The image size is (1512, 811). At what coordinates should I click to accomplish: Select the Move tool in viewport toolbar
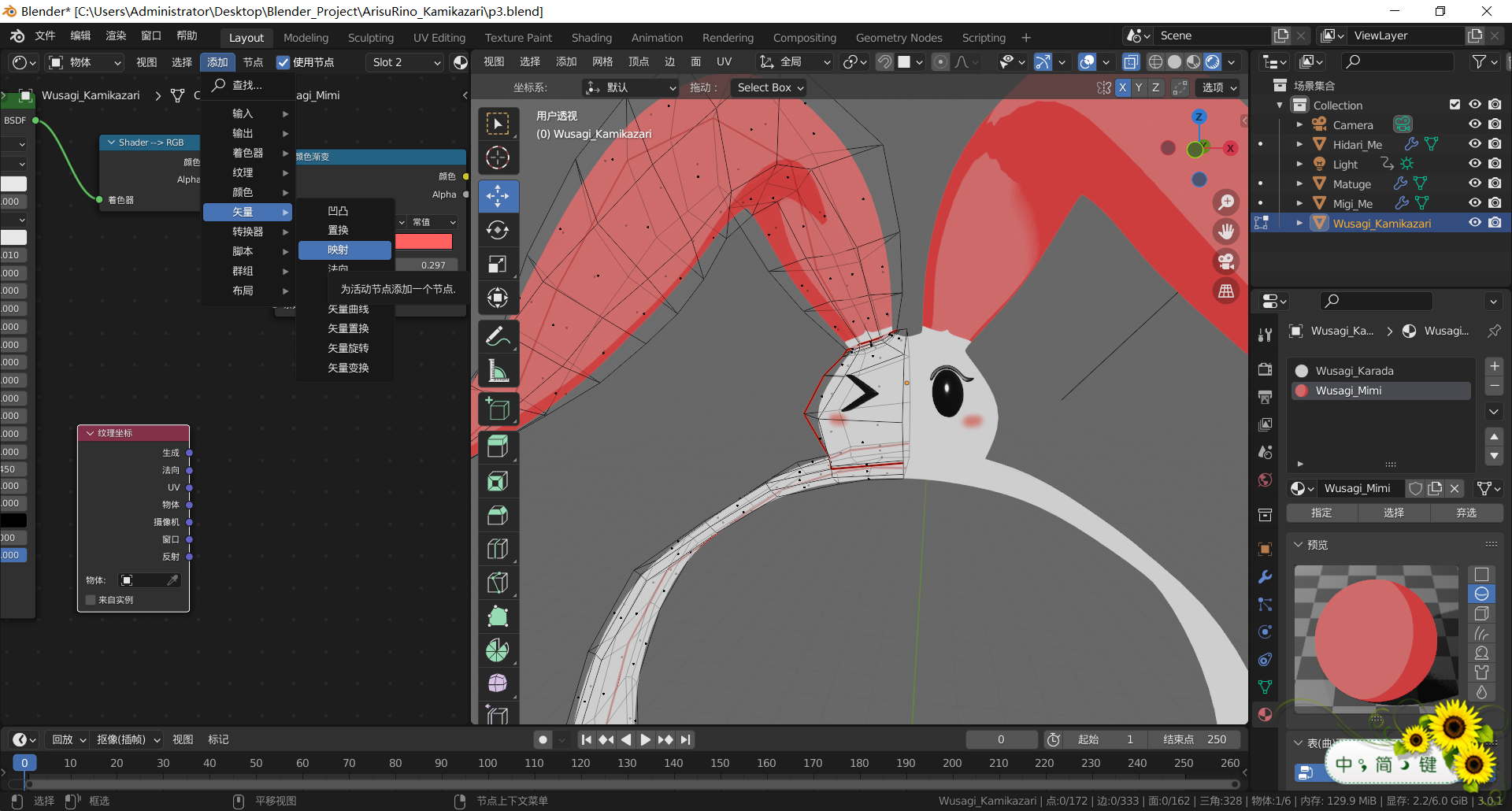[x=498, y=196]
